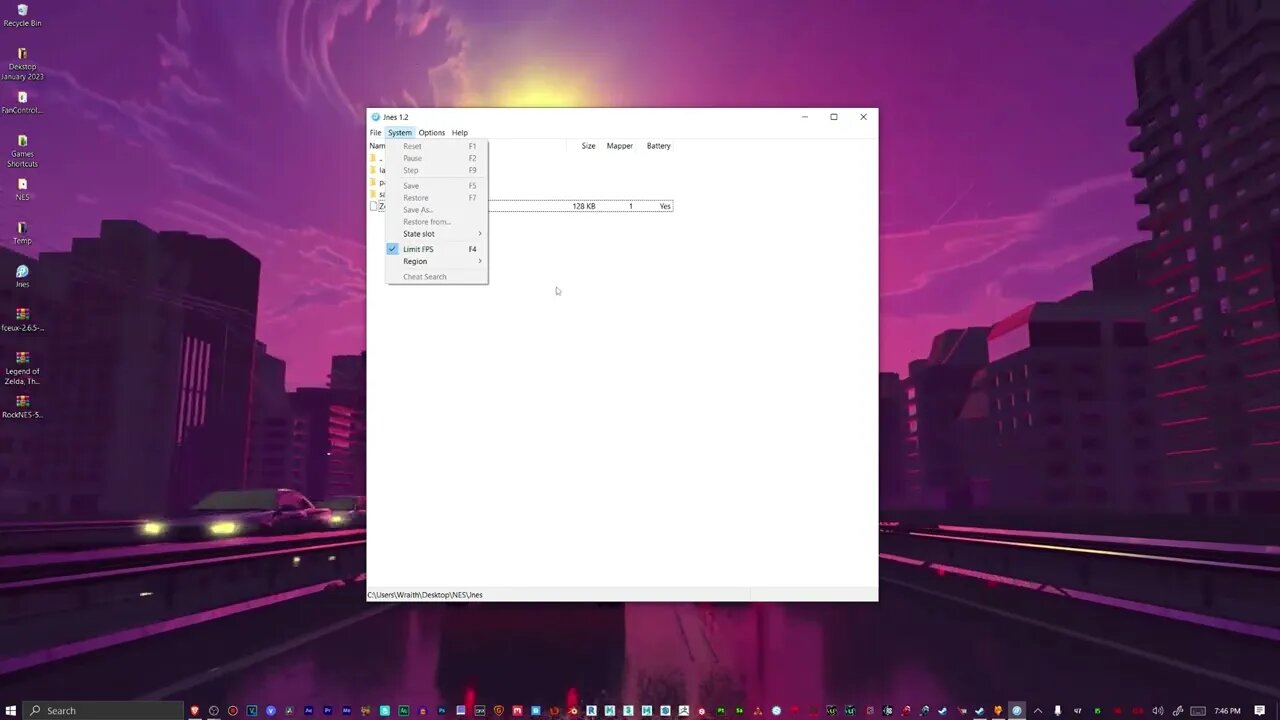Maximize the Jnes window
This screenshot has height=720, width=1280.
pyautogui.click(x=834, y=117)
